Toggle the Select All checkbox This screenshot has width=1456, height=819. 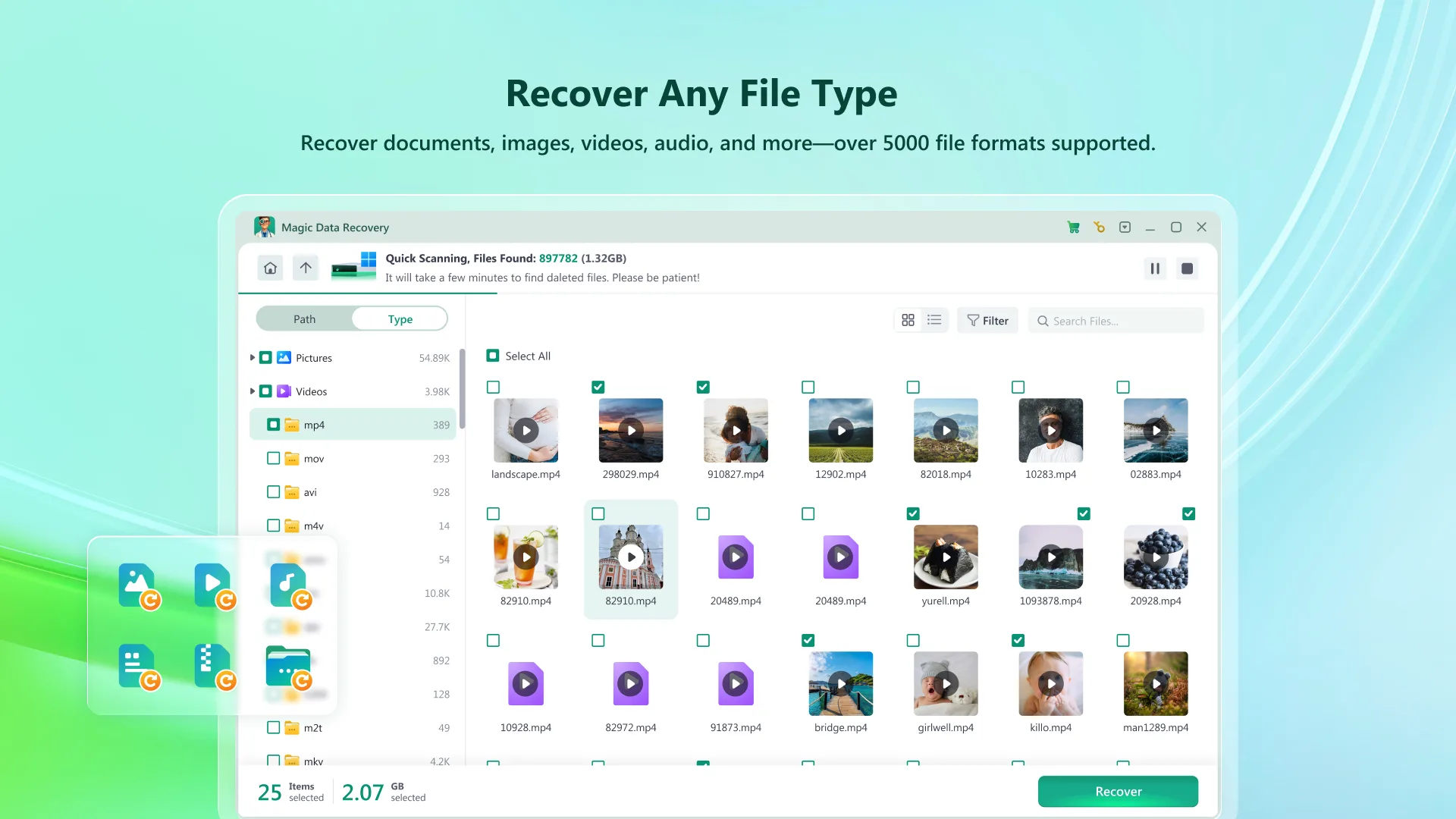click(493, 356)
